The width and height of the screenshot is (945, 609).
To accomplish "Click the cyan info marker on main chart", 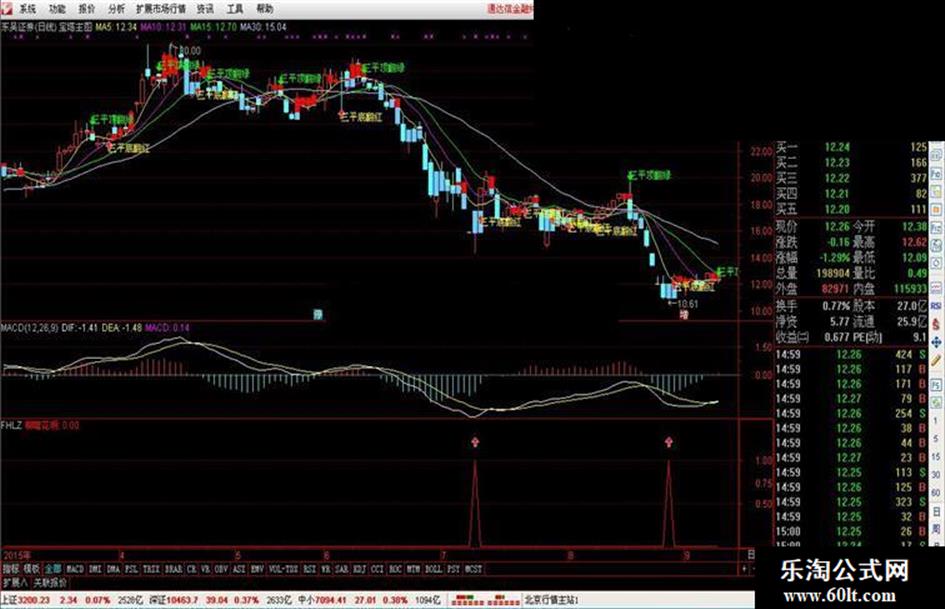I will click(x=318, y=314).
